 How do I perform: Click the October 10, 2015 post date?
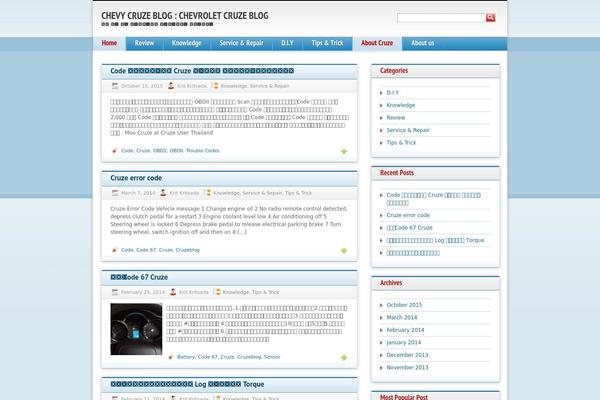click(142, 86)
